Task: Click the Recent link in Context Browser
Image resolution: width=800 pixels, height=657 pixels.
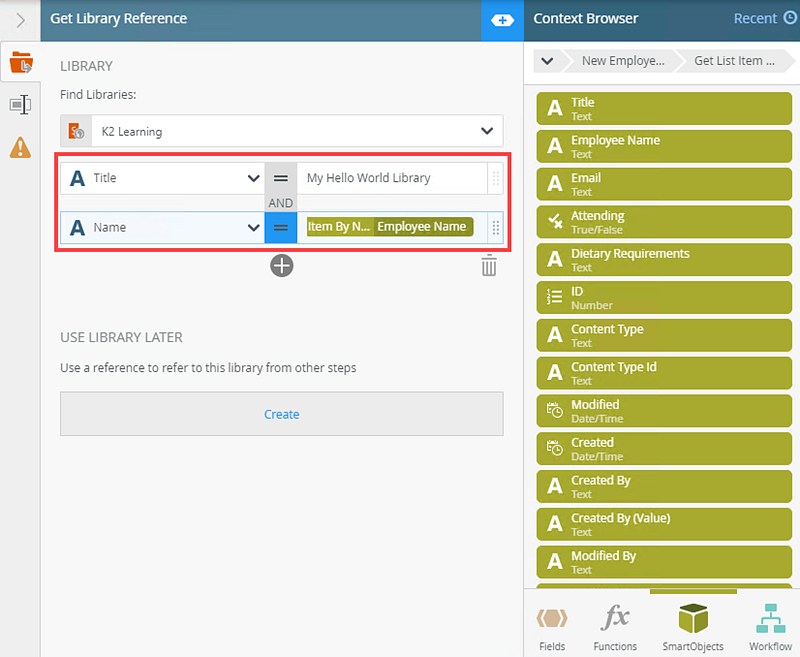Action: [764, 19]
